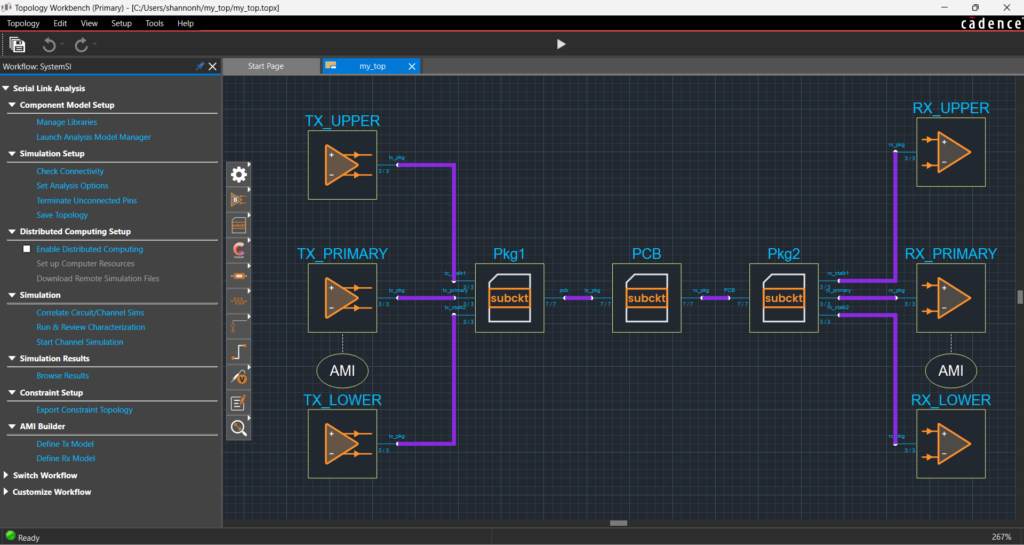Viewport: 1024px width, 545px height.
Task: Collapse the Simulation Setup section
Action: (12, 153)
